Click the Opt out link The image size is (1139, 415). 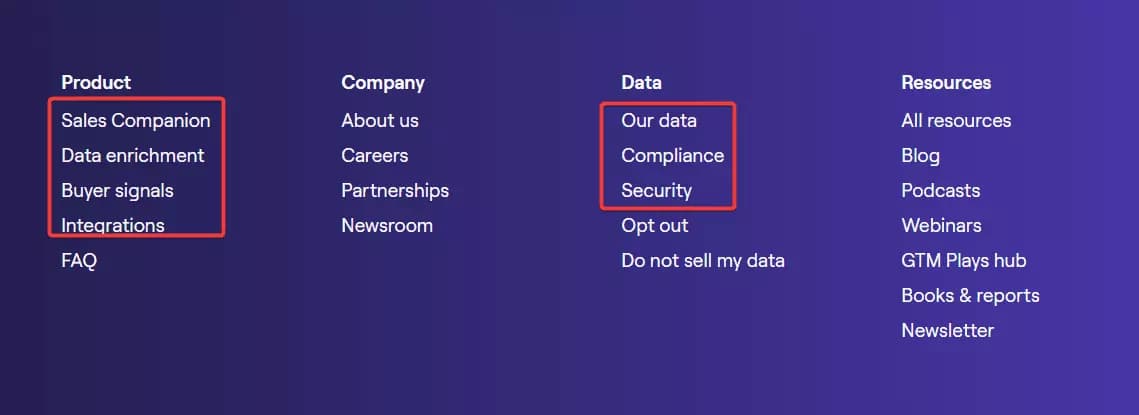[654, 226]
